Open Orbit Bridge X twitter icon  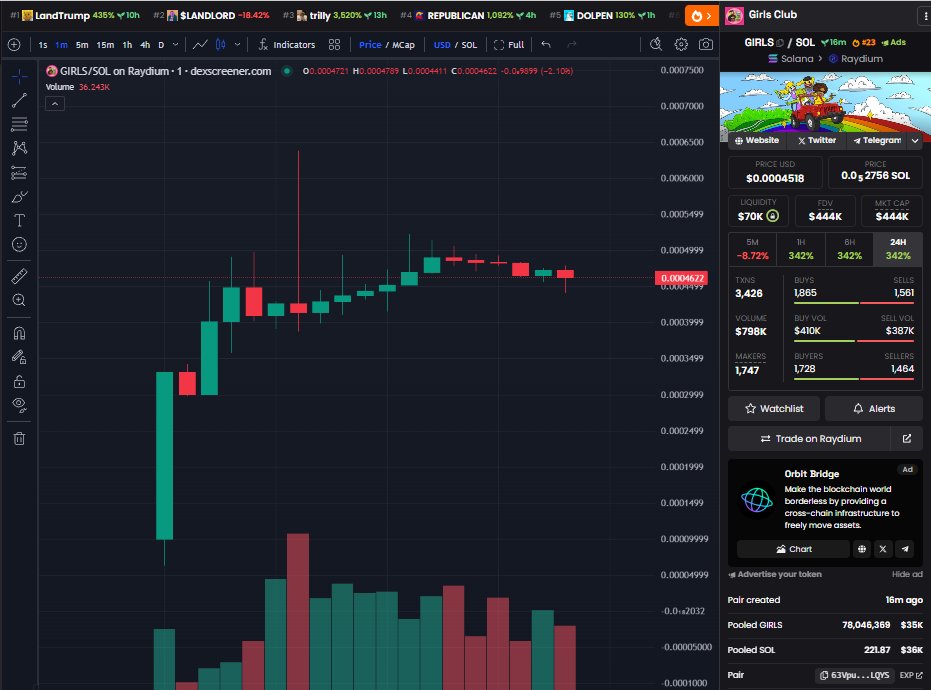coord(883,549)
